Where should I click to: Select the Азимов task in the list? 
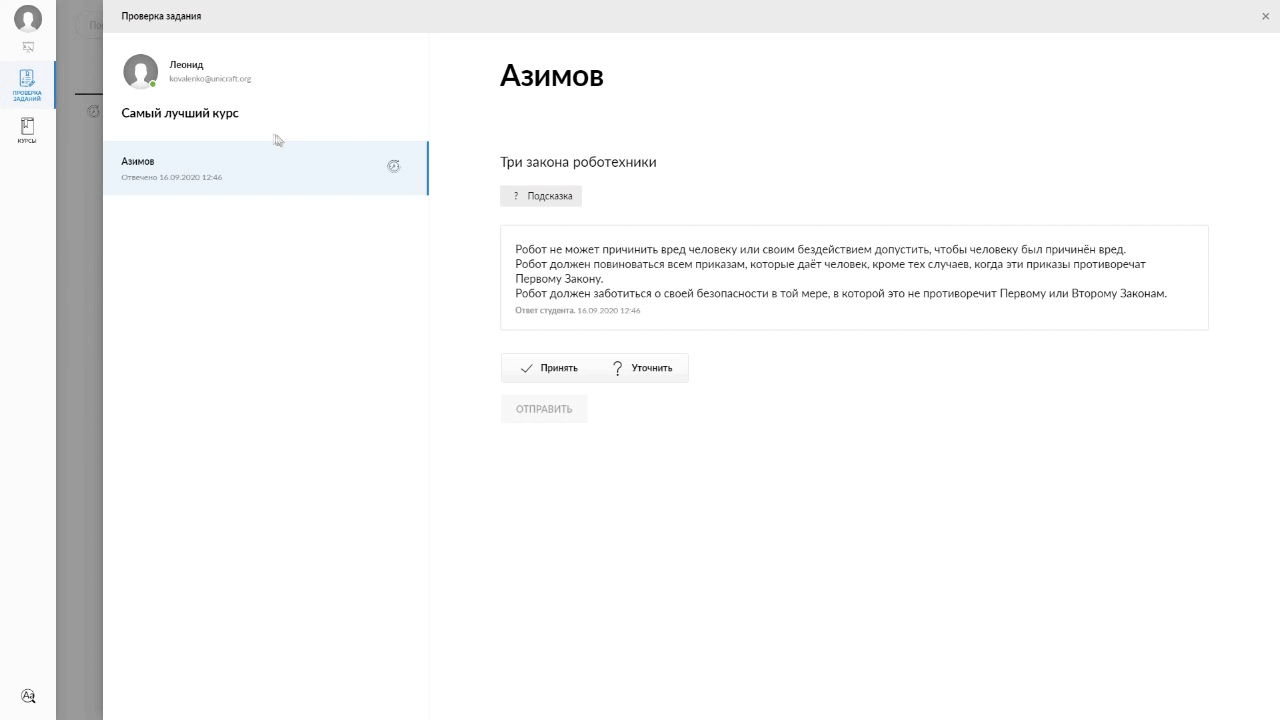(x=266, y=168)
